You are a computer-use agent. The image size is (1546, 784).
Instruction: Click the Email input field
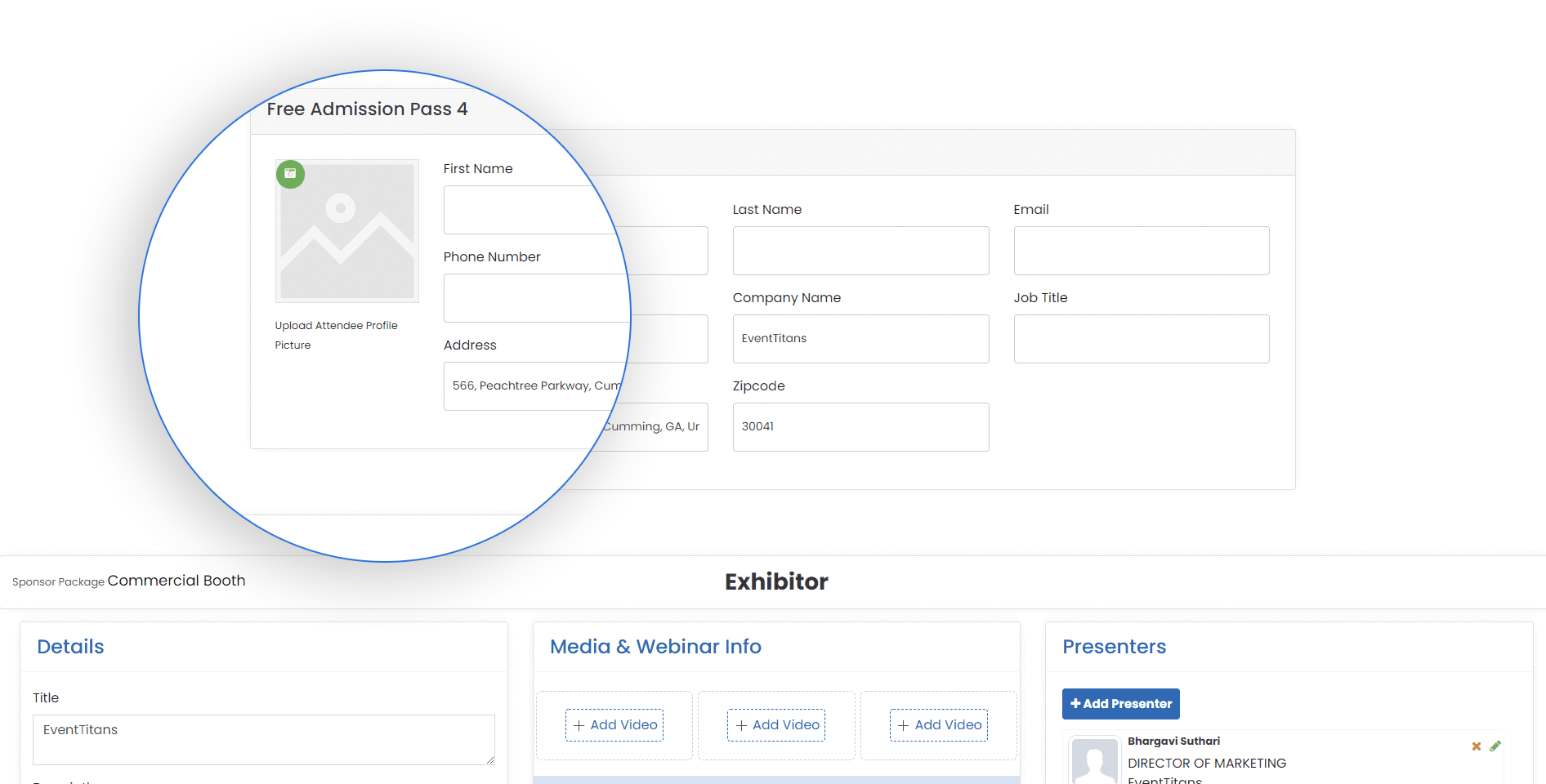1141,251
